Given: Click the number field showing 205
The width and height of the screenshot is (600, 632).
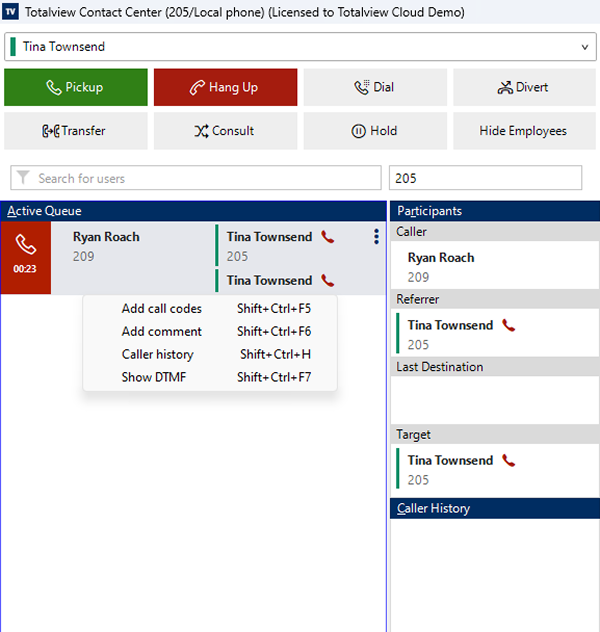Looking at the screenshot, I should pos(485,178).
